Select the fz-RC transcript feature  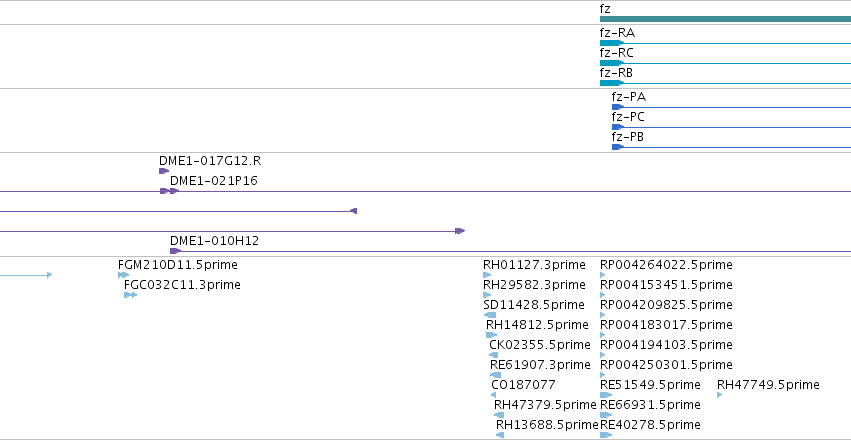tap(725, 63)
